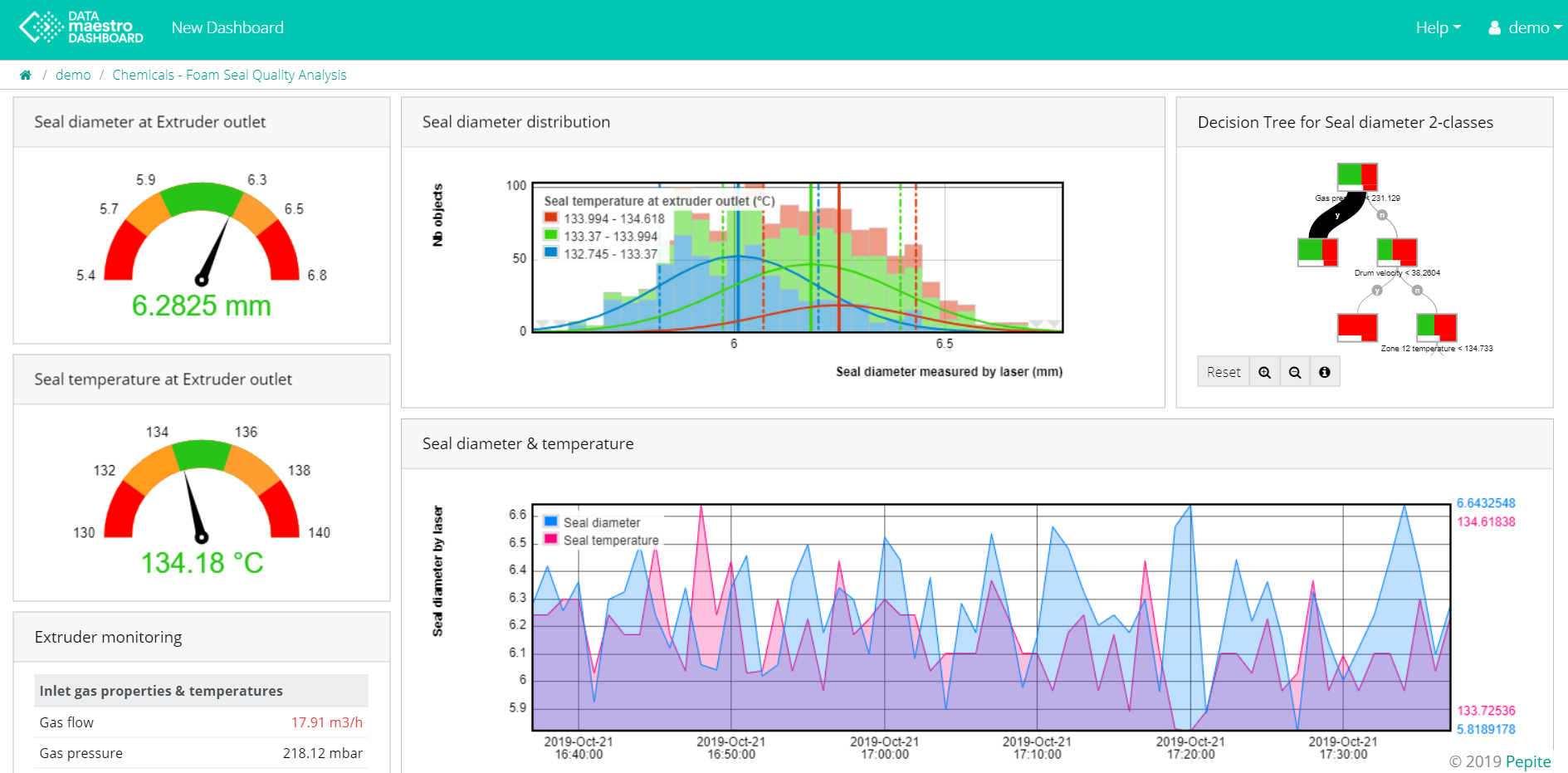Select the left child node under Gas pressure split
1568x773 pixels.
click(x=1317, y=252)
